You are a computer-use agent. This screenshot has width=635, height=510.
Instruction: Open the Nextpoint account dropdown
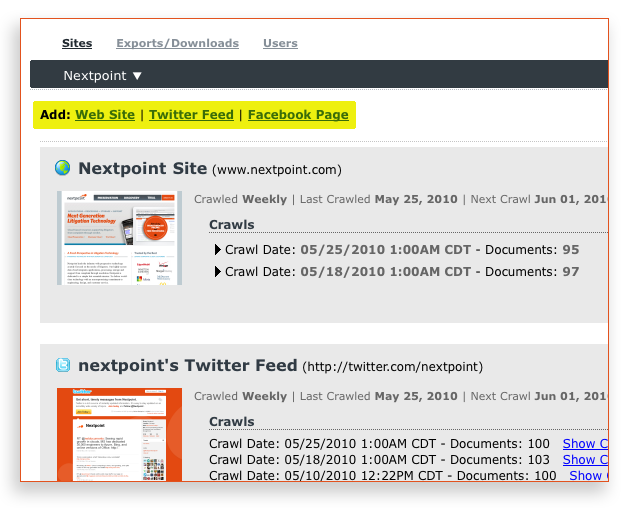pyautogui.click(x=102, y=75)
